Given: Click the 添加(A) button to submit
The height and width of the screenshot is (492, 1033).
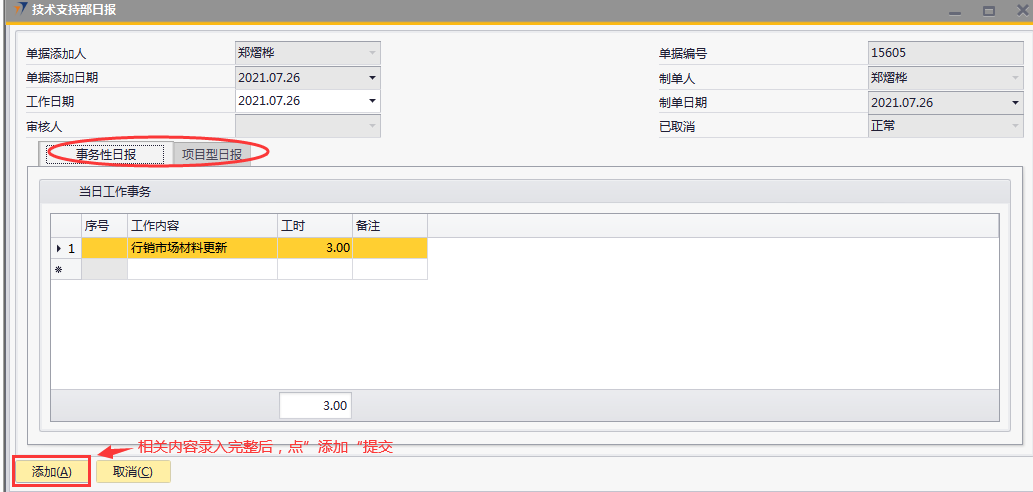Looking at the screenshot, I should pos(52,472).
